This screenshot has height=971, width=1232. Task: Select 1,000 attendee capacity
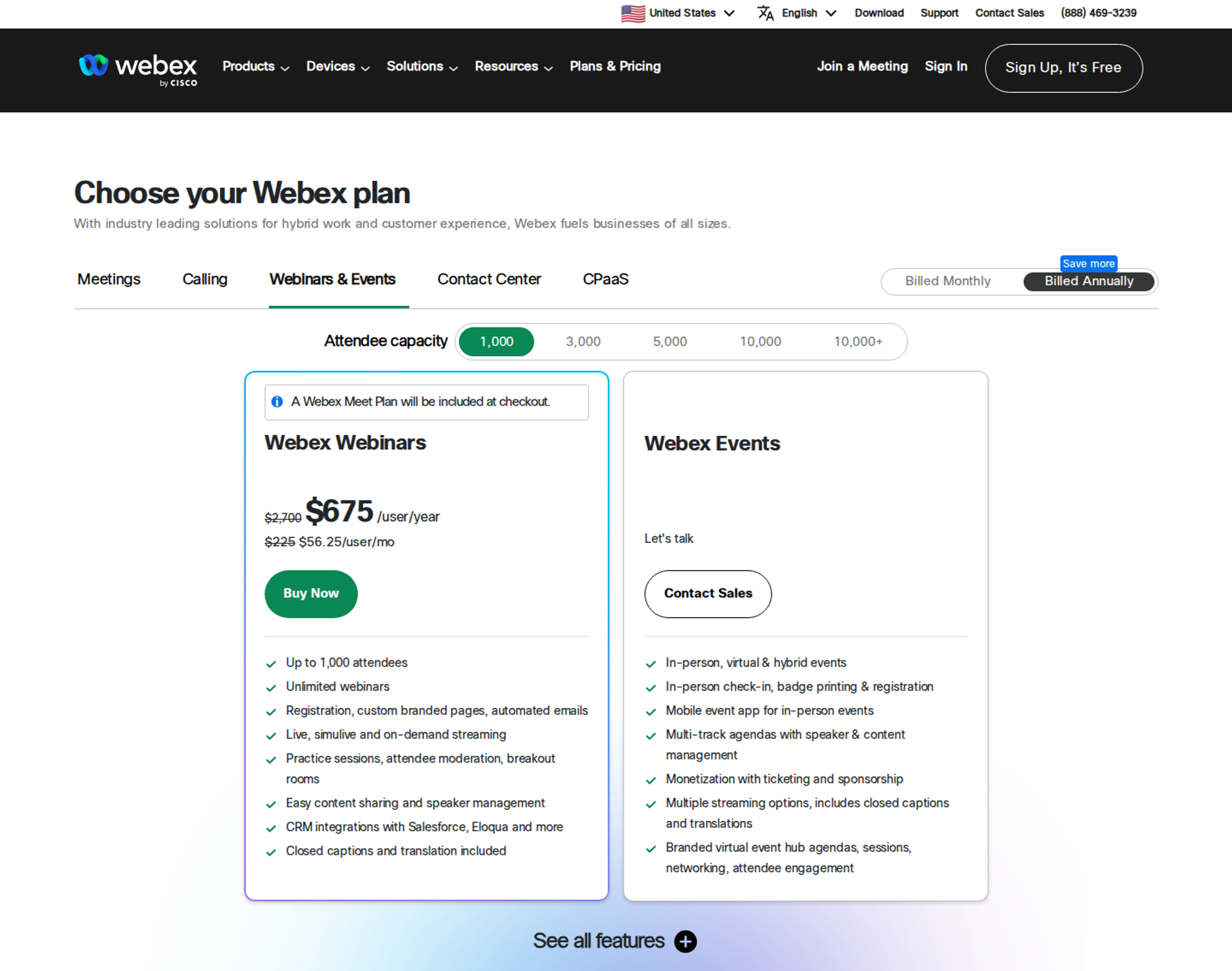coord(497,341)
